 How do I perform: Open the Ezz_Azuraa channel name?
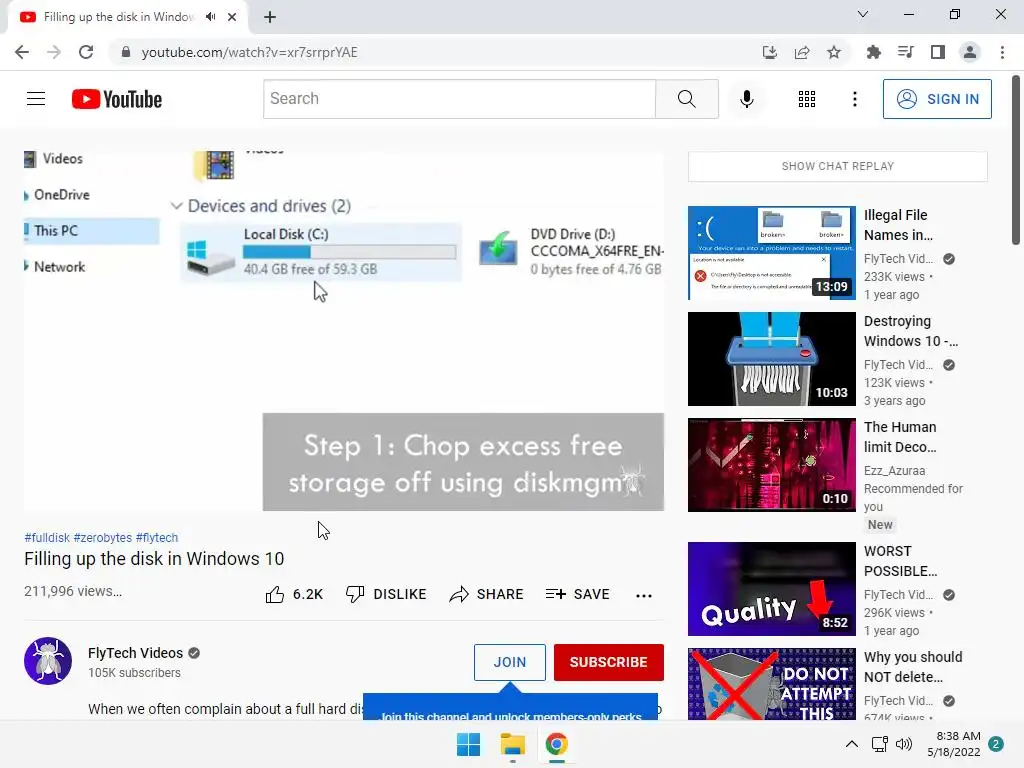point(894,470)
